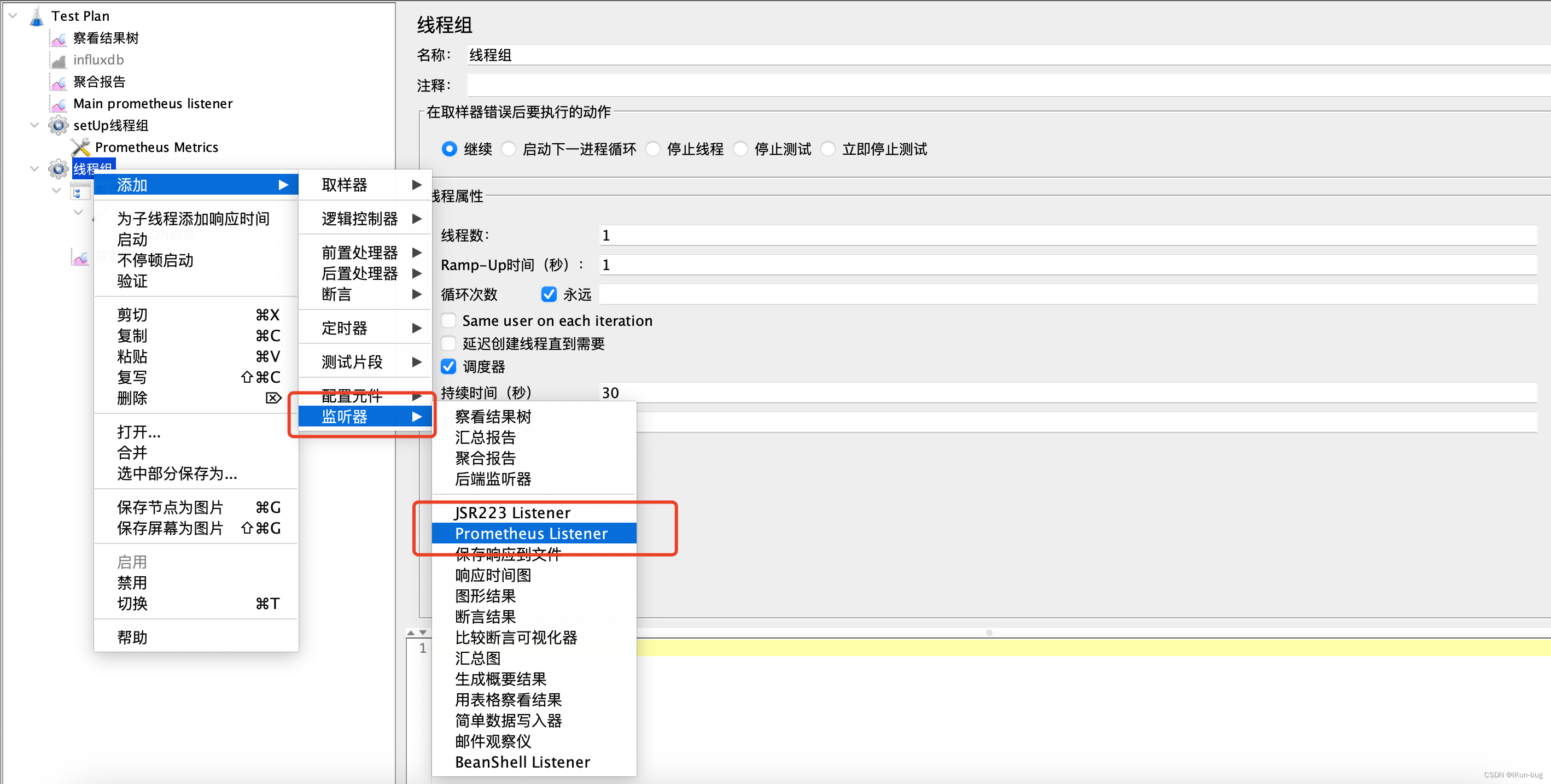
Task: Click 帮助 in the context menu
Action: [x=132, y=637]
